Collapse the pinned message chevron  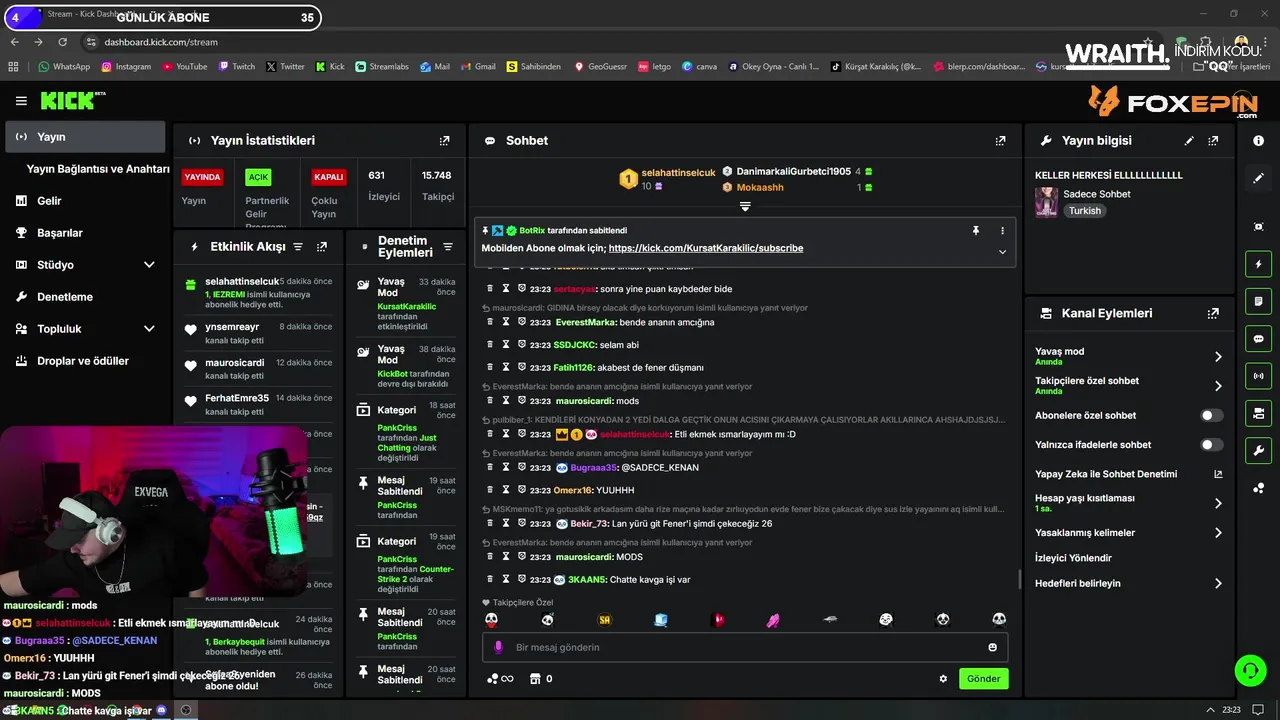pos(1002,252)
